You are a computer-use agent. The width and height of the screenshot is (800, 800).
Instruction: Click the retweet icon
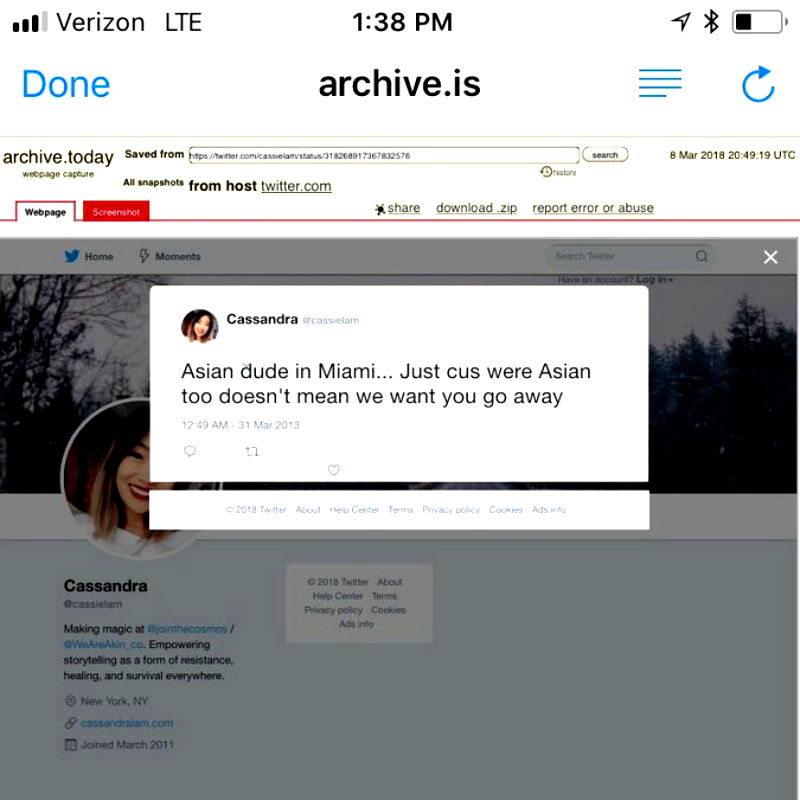tap(252, 452)
